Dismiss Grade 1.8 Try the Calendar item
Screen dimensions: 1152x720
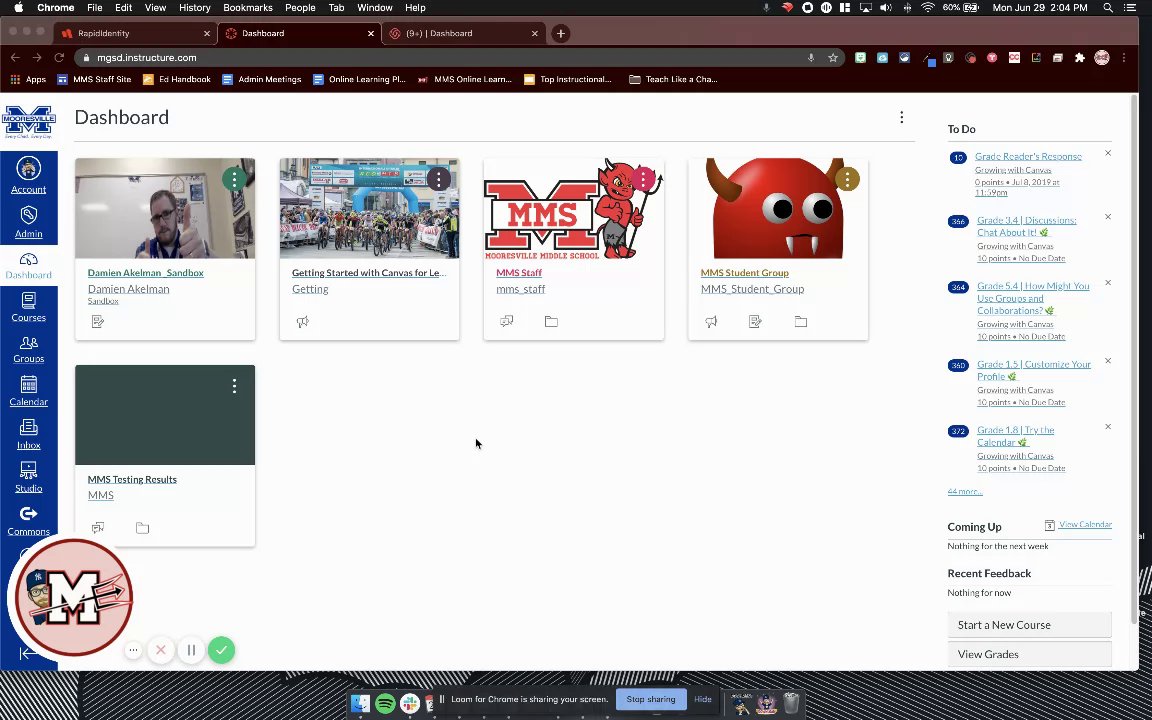pos(1107,427)
